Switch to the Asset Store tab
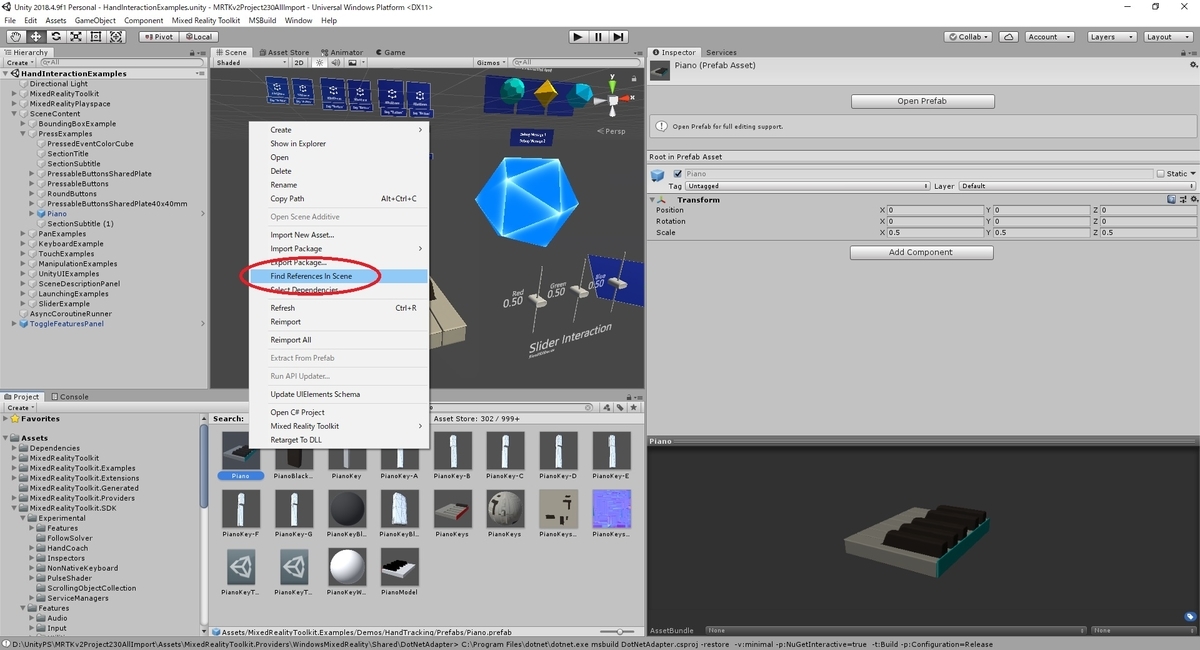 283,52
